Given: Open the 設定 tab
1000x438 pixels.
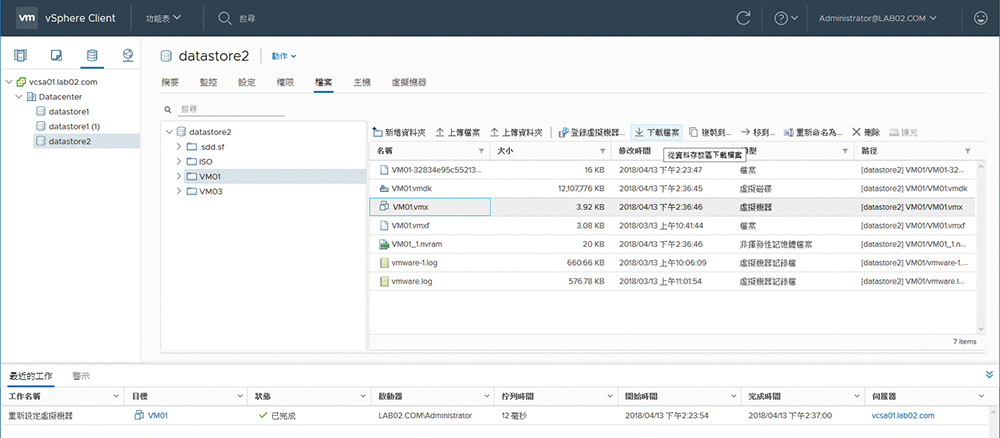Looking at the screenshot, I should 247,82.
